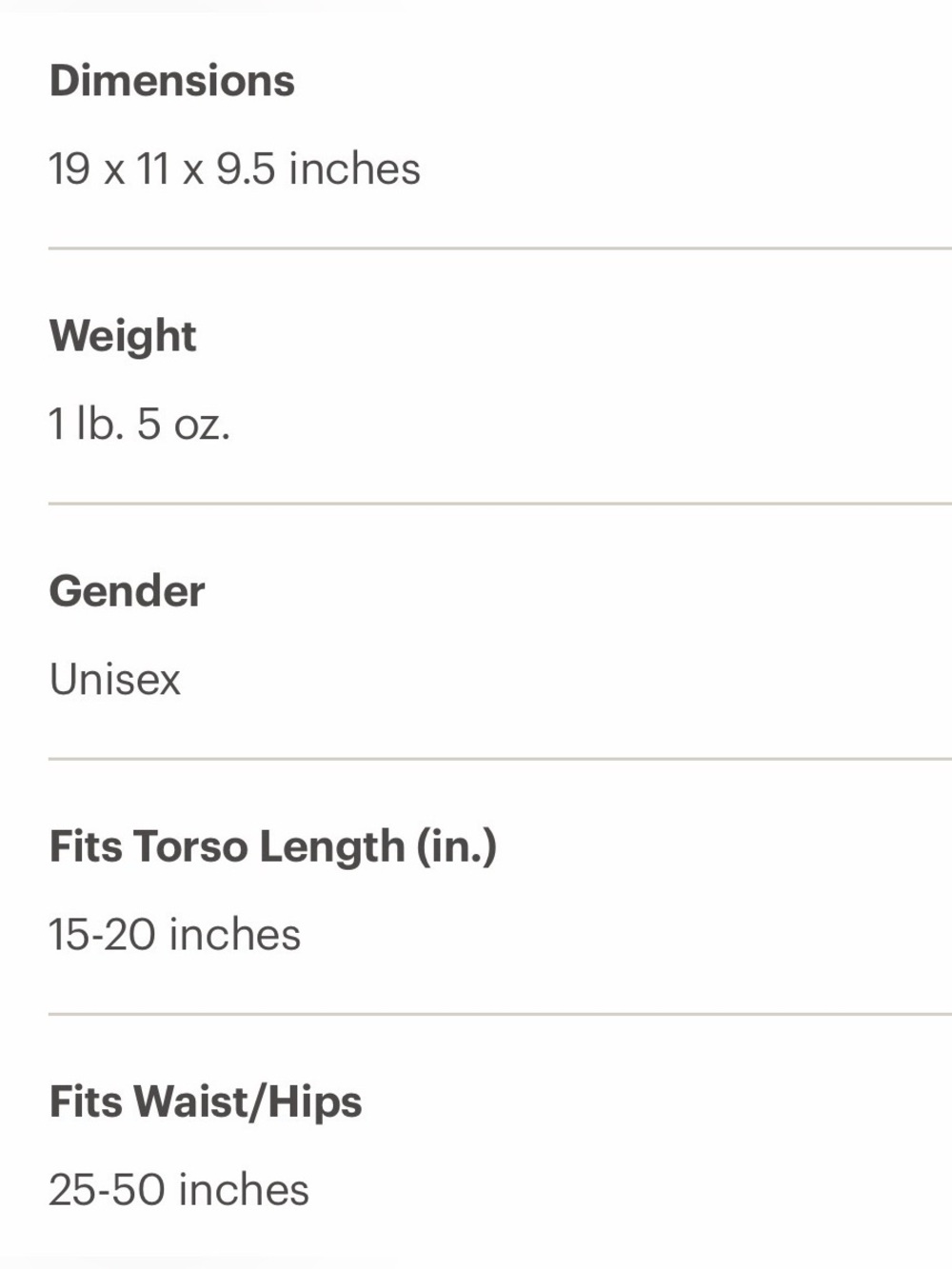Click the 25-50 inches waist value
The height and width of the screenshot is (1269, 952).
tap(179, 1189)
